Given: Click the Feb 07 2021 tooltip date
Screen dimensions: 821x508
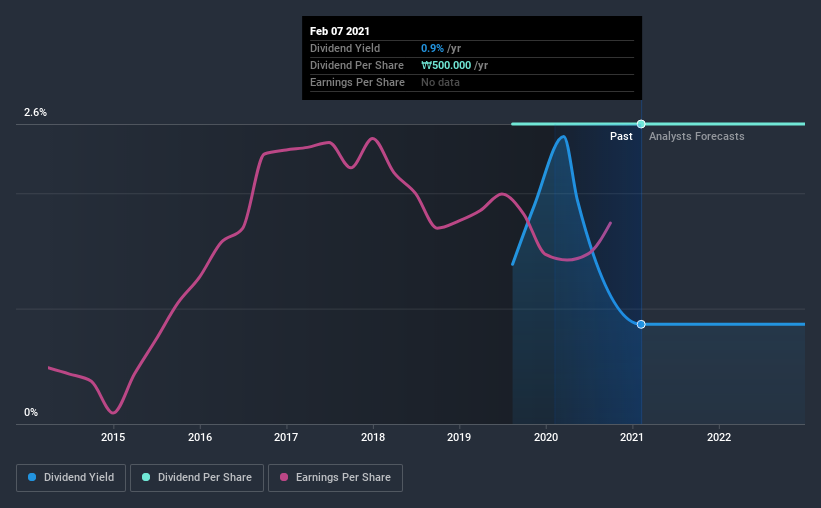Looking at the screenshot, I should pyautogui.click(x=340, y=31).
